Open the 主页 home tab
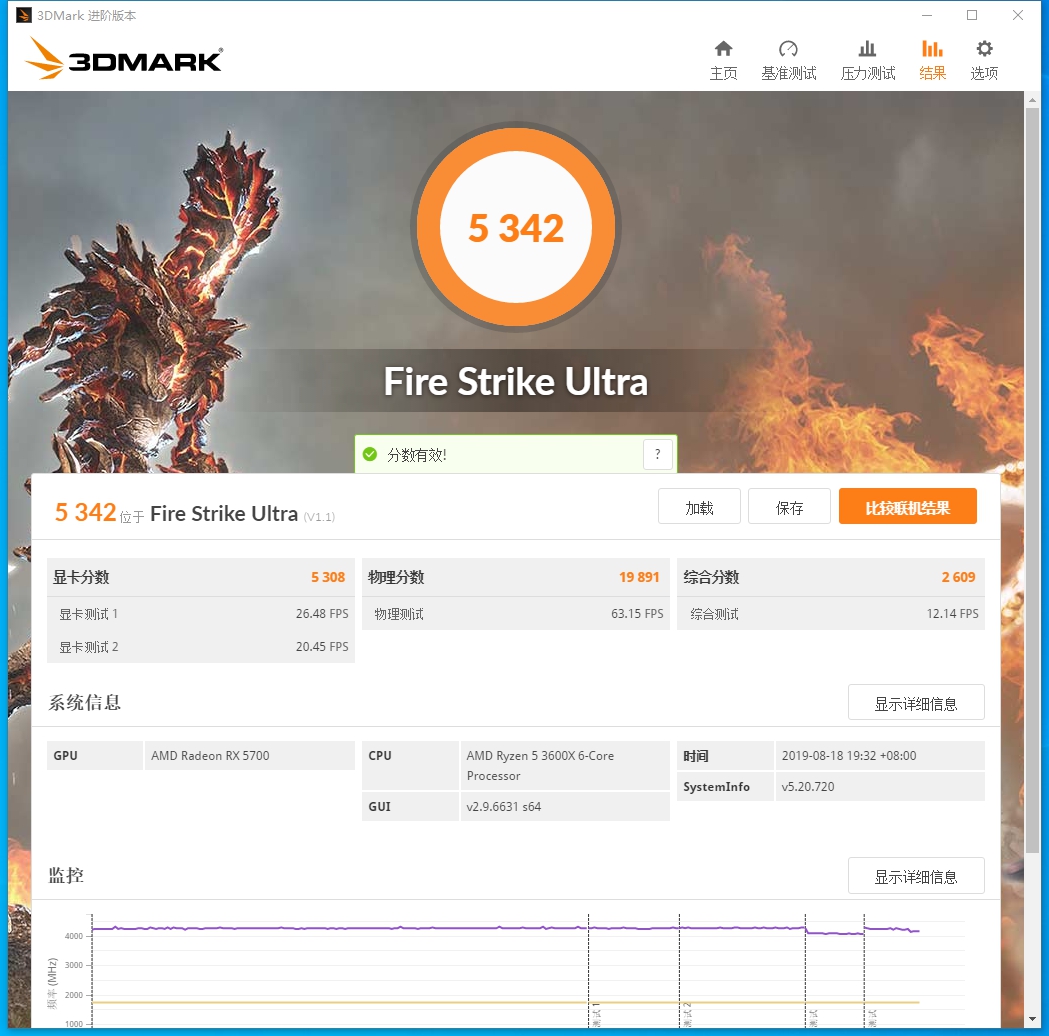The height and width of the screenshot is (1036, 1049). (x=723, y=60)
